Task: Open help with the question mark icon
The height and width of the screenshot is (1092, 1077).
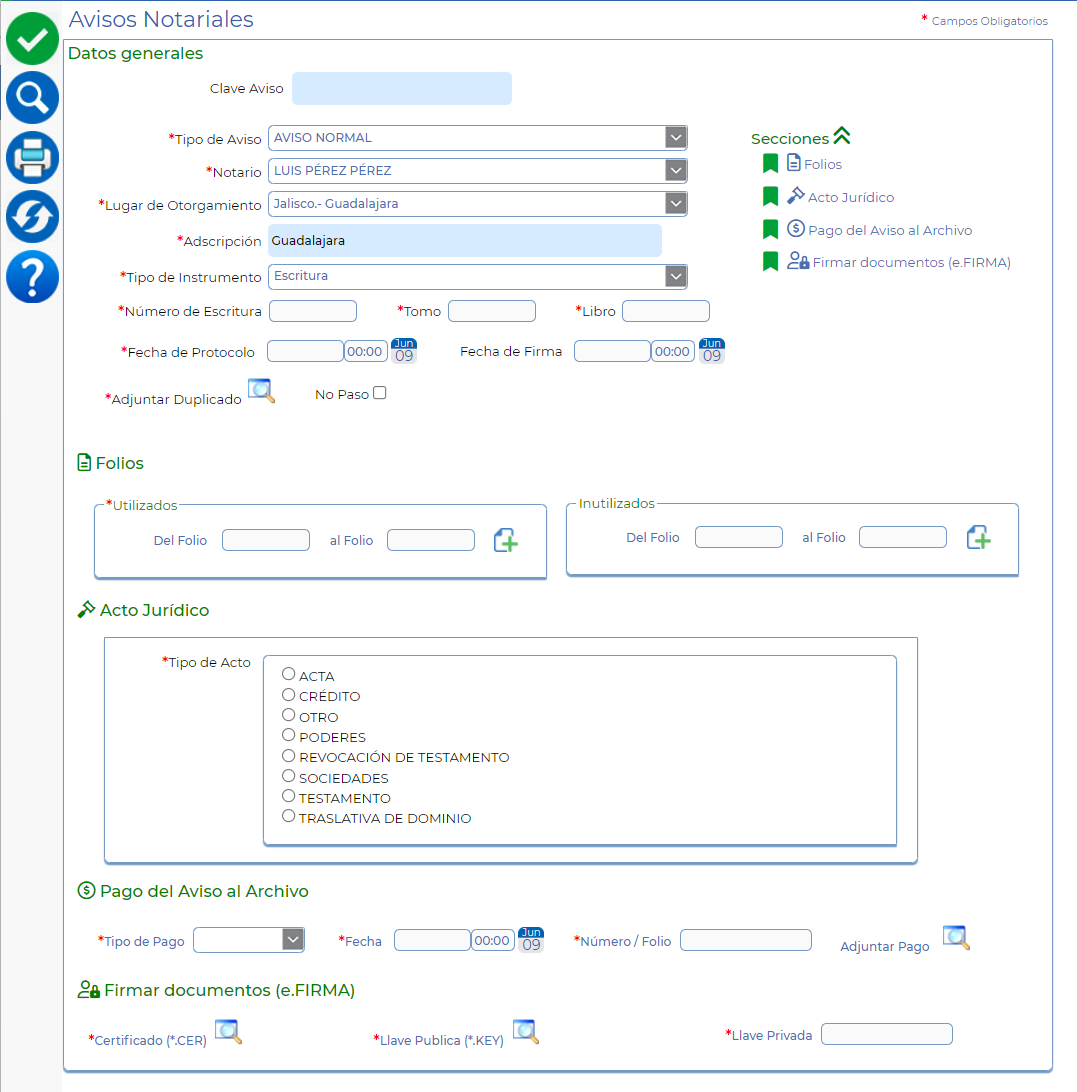Action: coord(32,277)
